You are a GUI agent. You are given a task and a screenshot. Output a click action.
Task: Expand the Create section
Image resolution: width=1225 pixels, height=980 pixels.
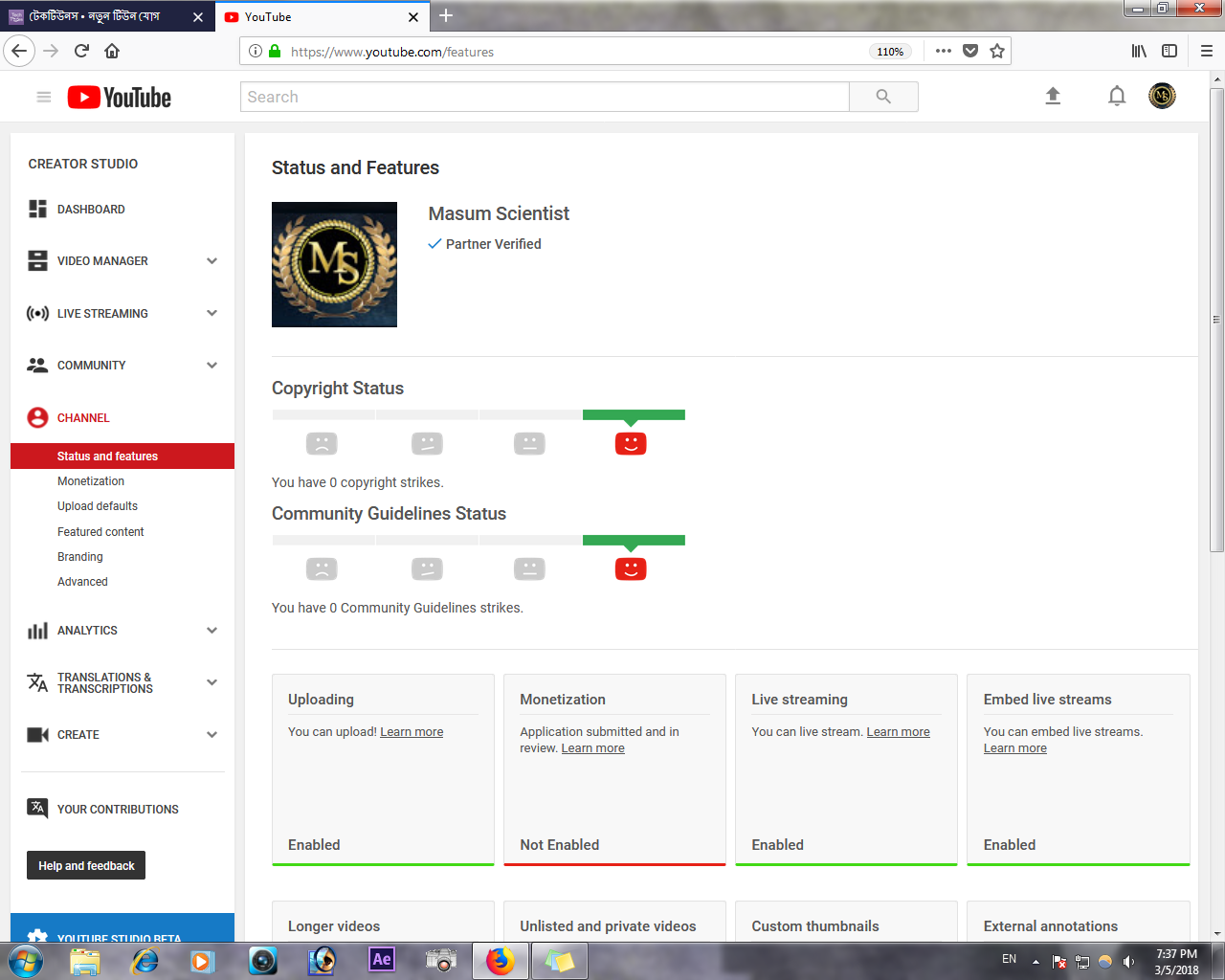click(212, 735)
